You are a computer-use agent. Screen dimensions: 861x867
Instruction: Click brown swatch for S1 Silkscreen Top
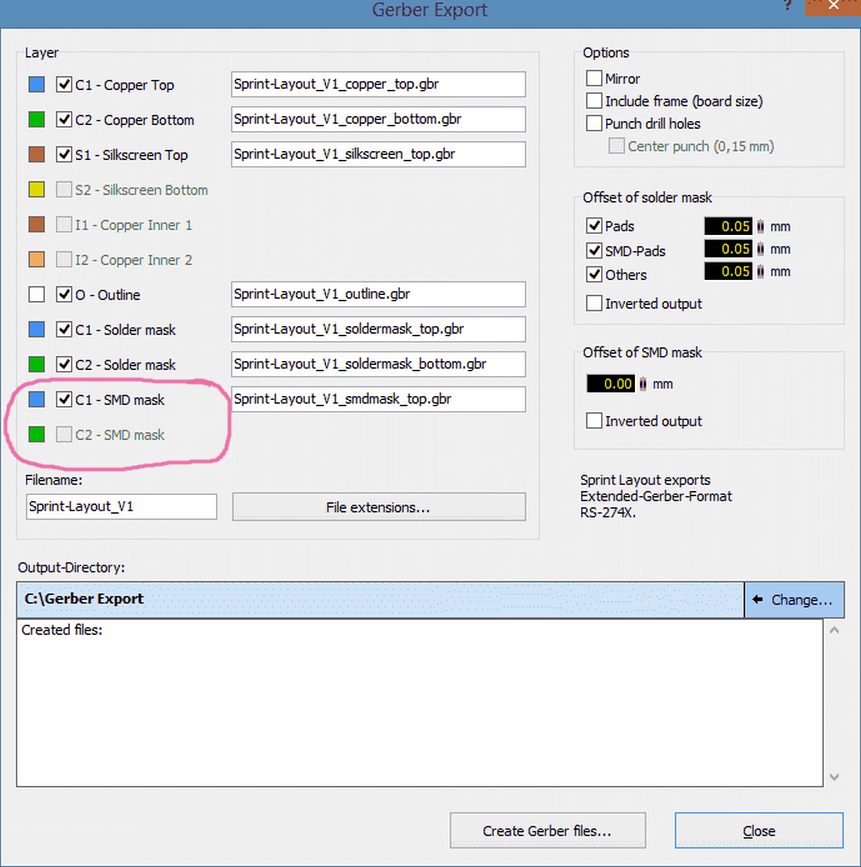click(36, 154)
